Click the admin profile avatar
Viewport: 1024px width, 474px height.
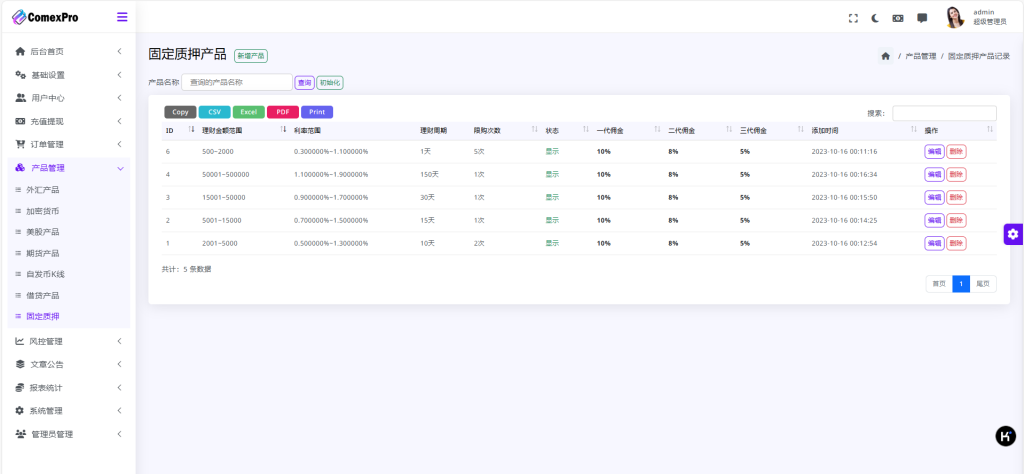955,17
